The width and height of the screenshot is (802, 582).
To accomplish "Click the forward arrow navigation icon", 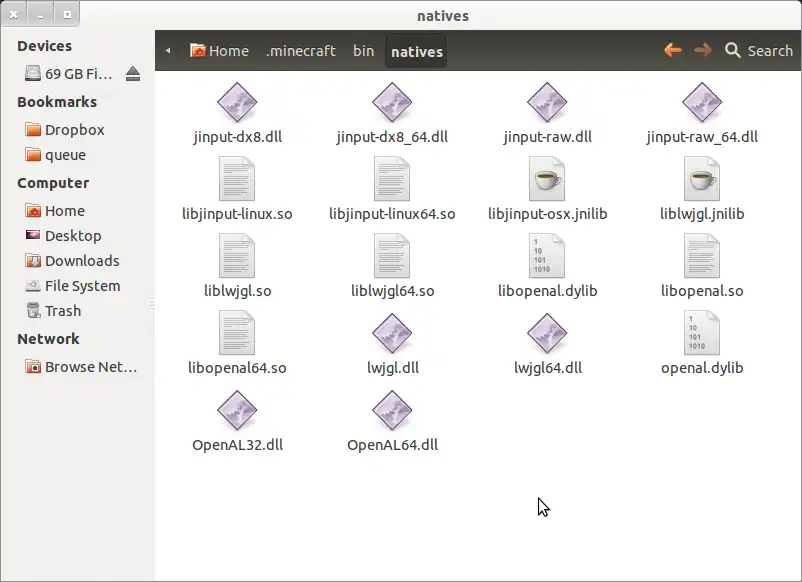I will 703,50.
